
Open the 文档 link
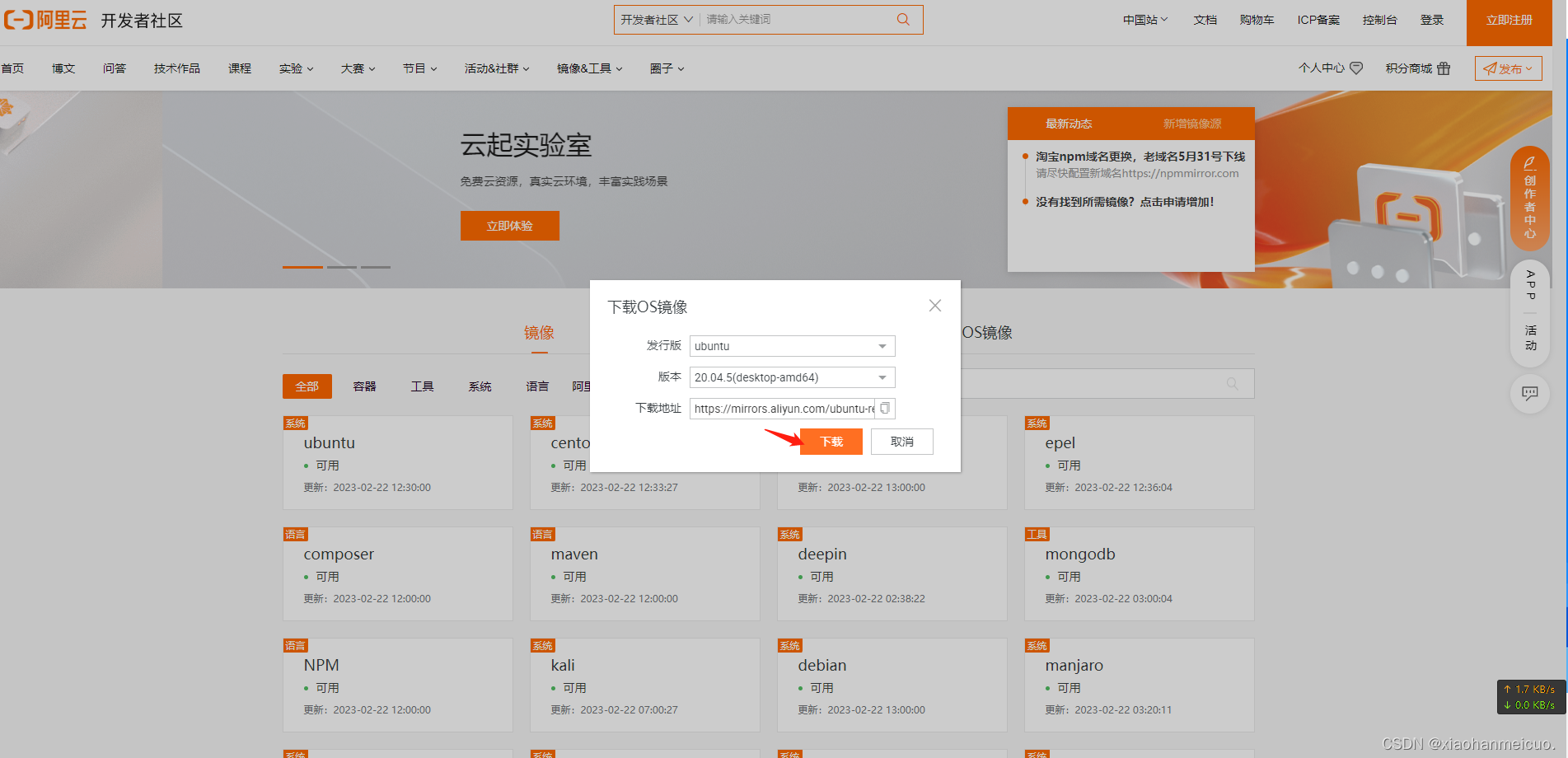[1205, 20]
